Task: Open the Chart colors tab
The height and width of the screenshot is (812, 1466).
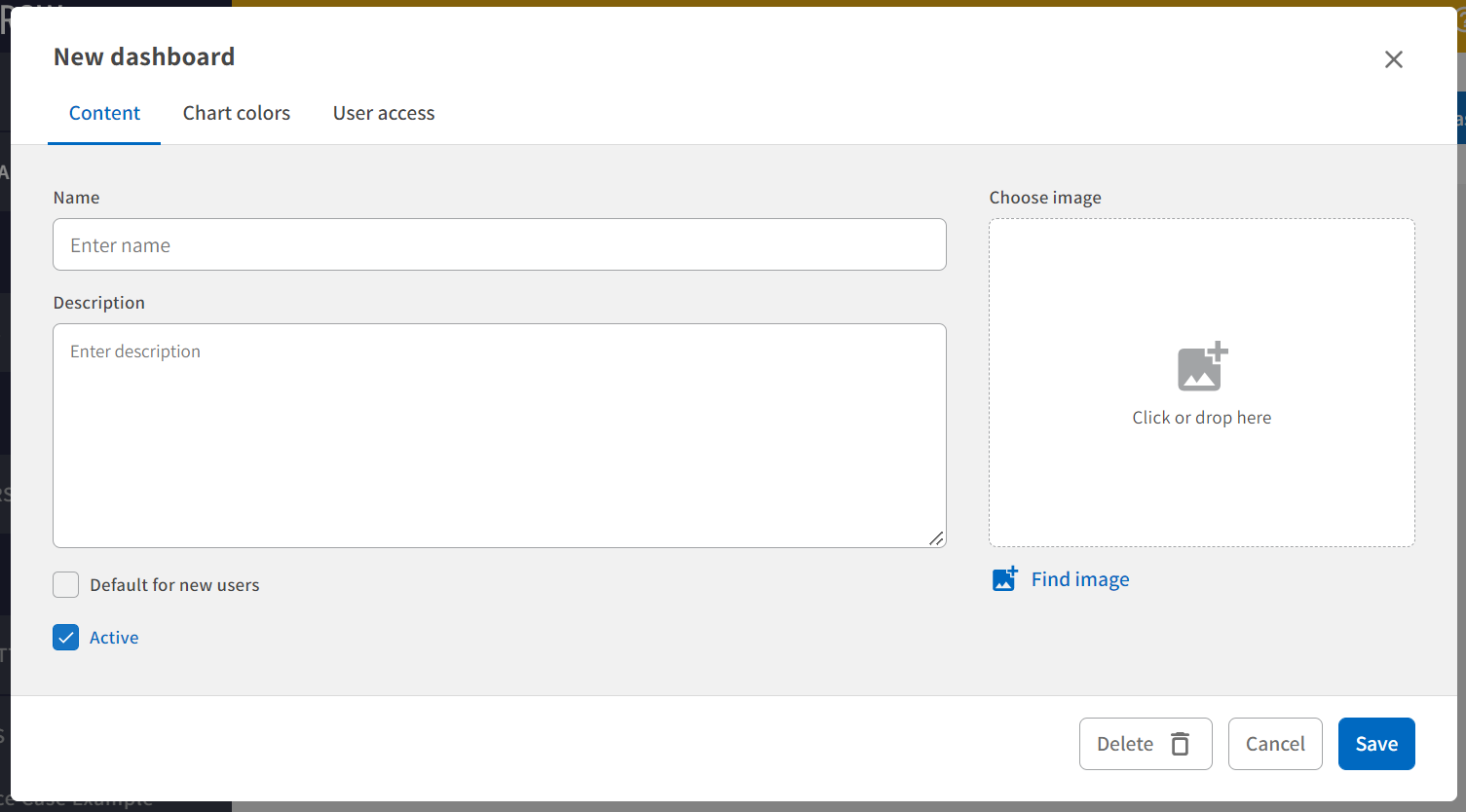Action: click(x=237, y=113)
